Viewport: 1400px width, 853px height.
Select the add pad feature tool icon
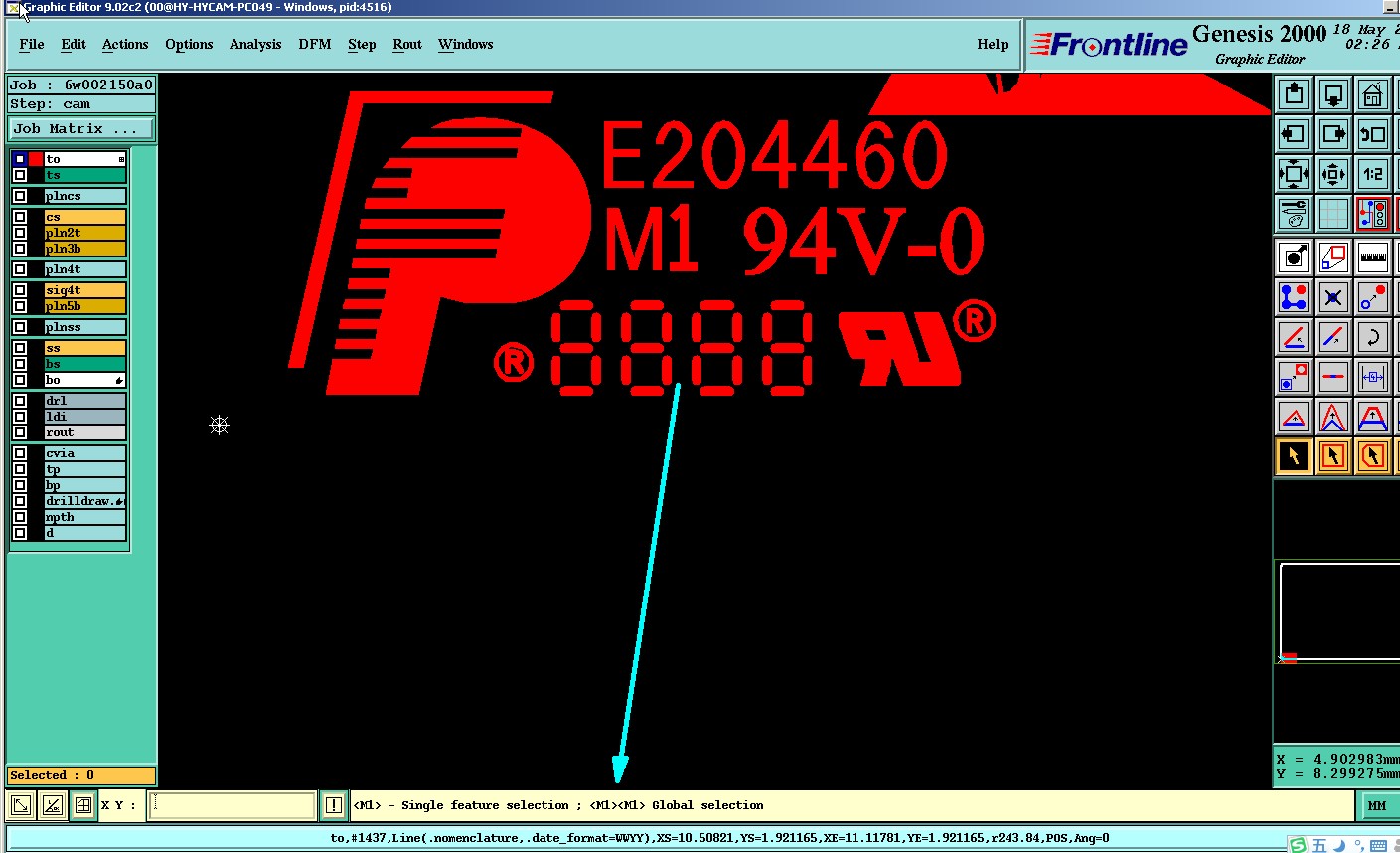click(1294, 257)
